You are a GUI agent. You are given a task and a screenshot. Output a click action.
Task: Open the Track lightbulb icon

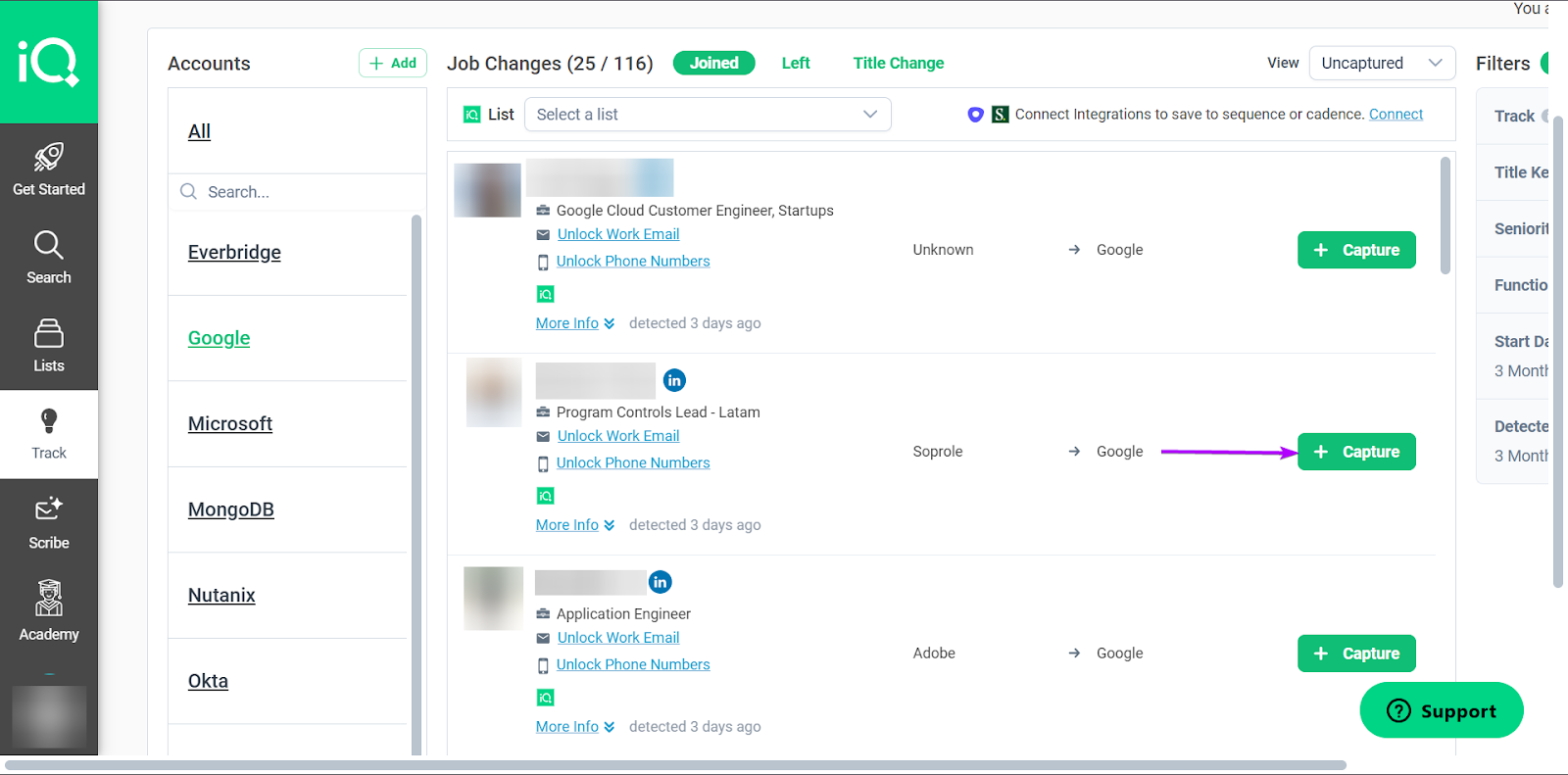pos(49,421)
